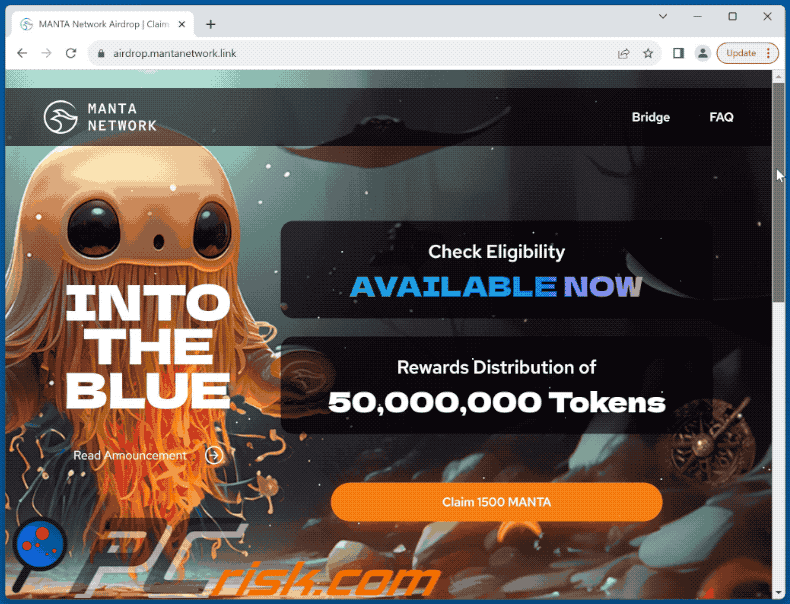
Task: Click the browser forward arrow
Action: tap(46, 53)
